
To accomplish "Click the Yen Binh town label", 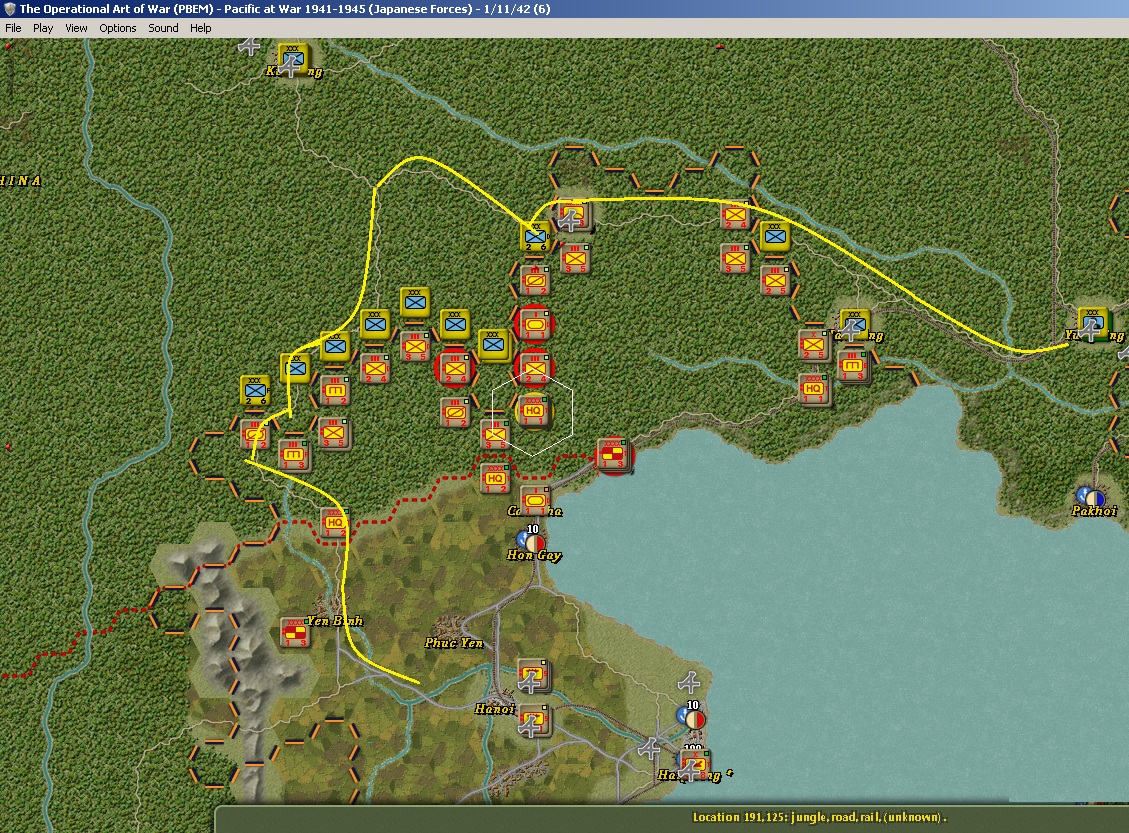I will tap(335, 621).
